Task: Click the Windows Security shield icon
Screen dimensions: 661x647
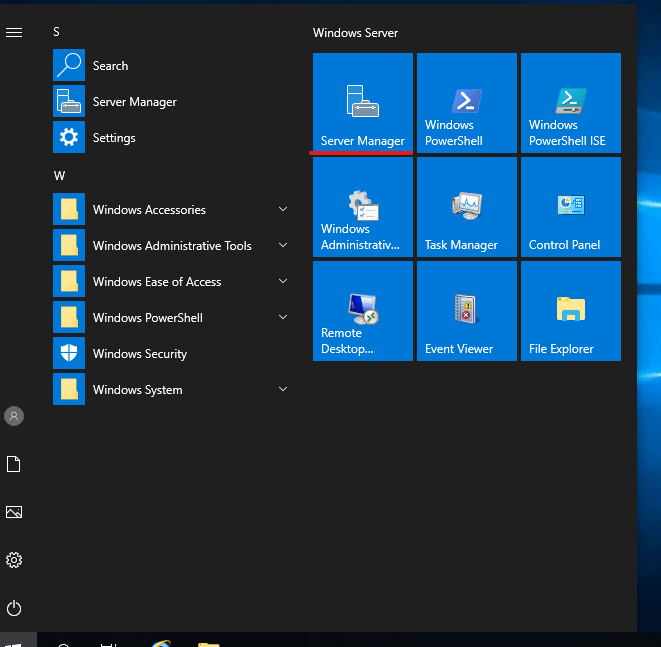Action: tap(69, 353)
